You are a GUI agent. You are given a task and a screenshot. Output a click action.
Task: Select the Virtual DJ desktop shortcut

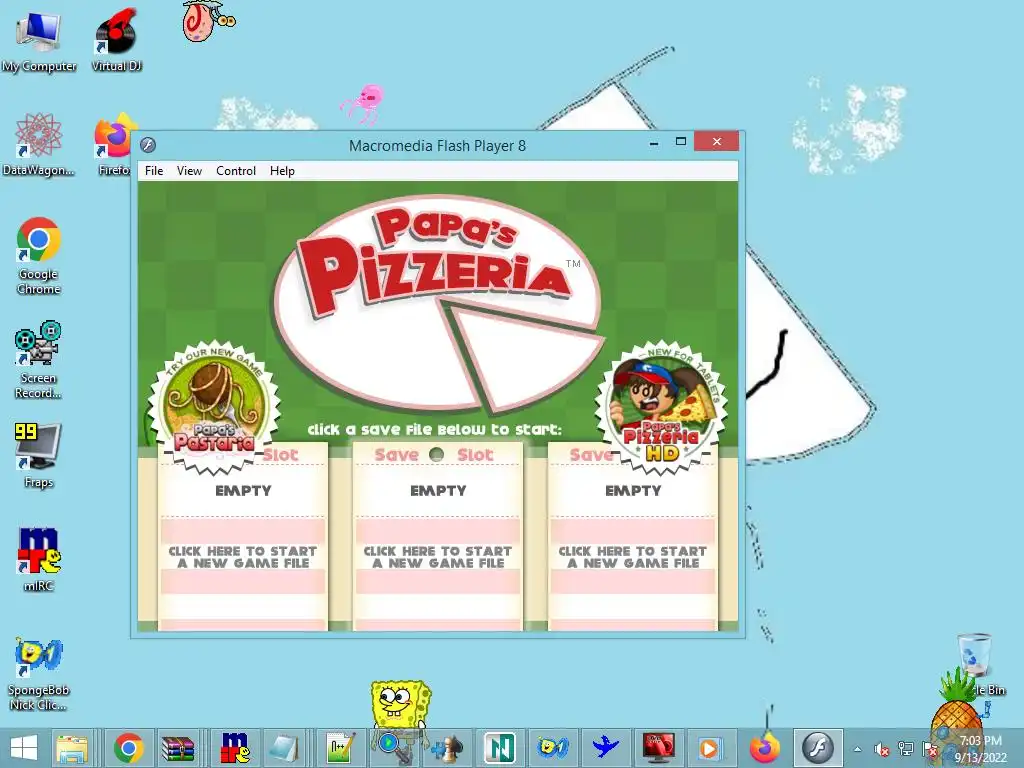(x=116, y=41)
